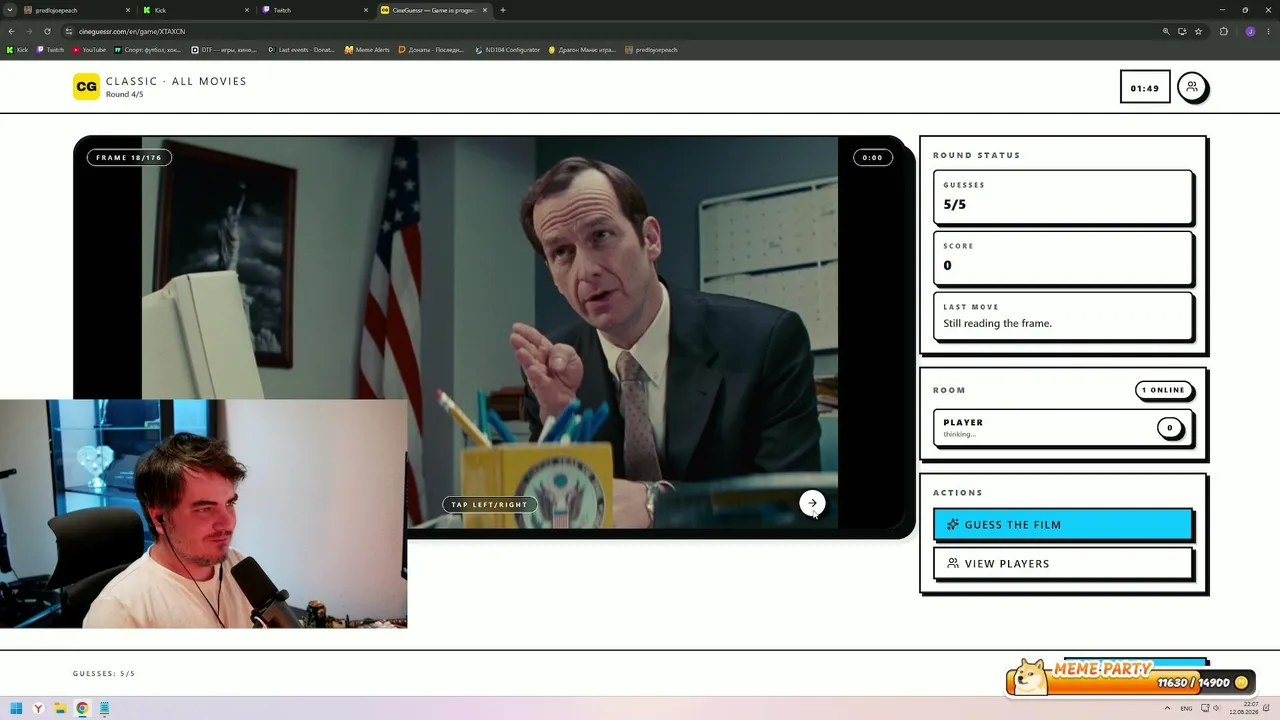Reload the current page
Viewport: 1280px width, 720px height.
click(x=47, y=31)
